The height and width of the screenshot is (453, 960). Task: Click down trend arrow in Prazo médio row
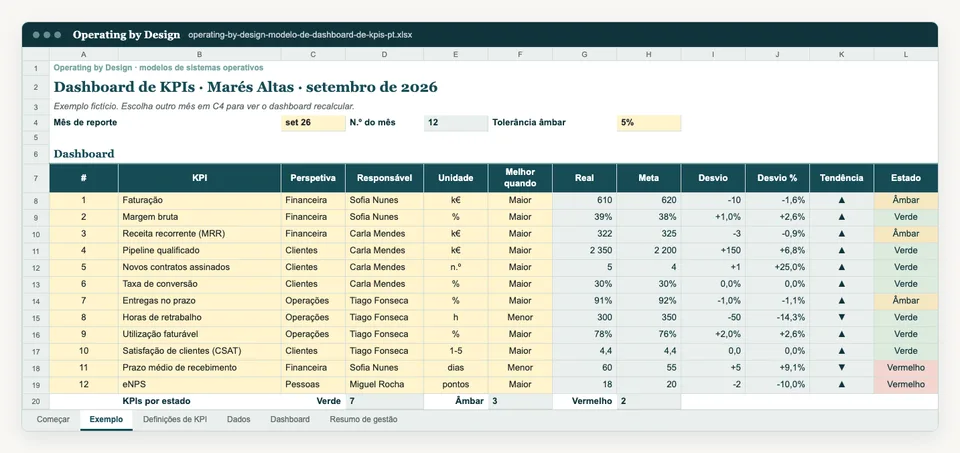click(x=841, y=368)
